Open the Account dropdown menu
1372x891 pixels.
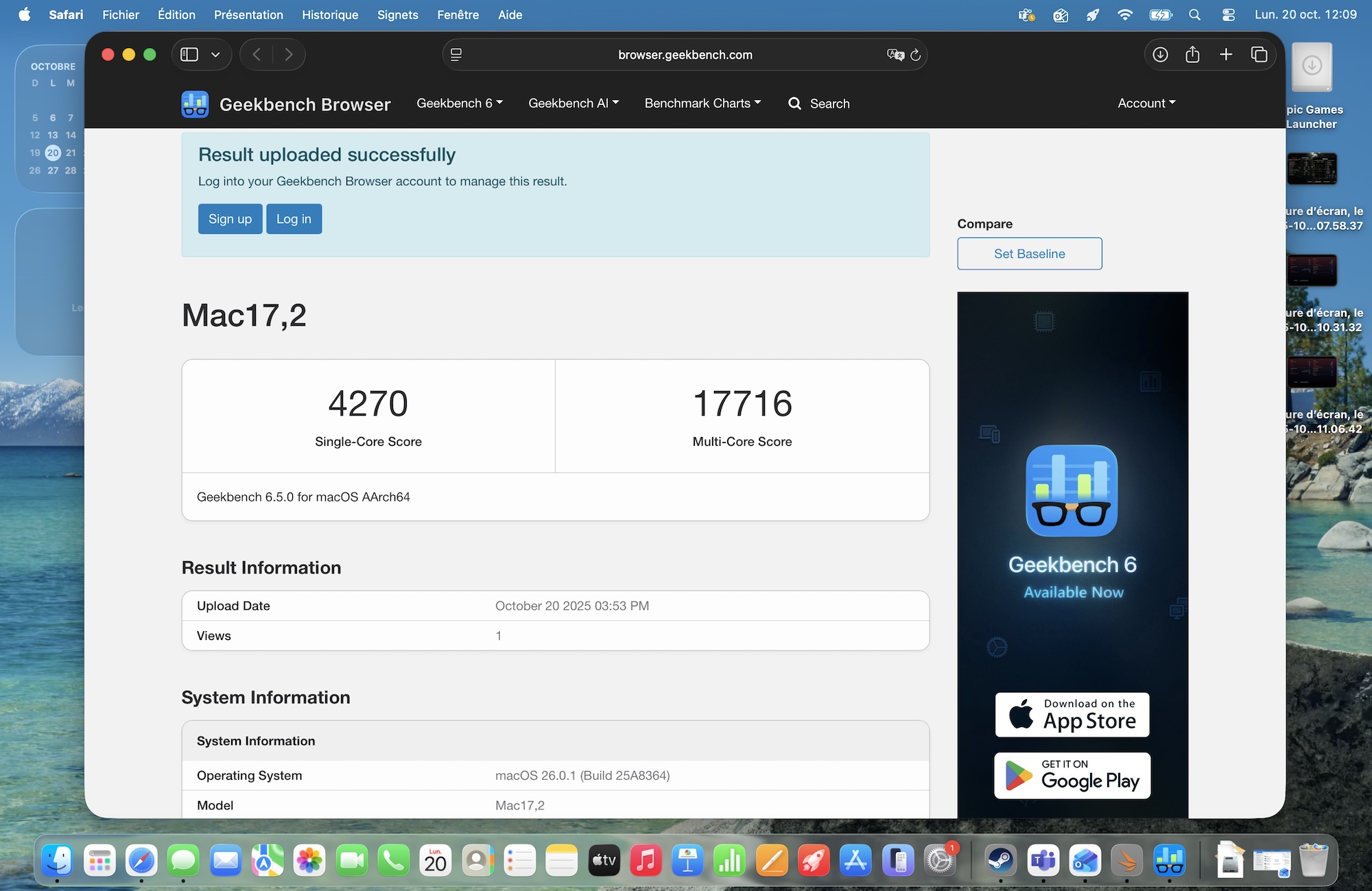(x=1146, y=104)
